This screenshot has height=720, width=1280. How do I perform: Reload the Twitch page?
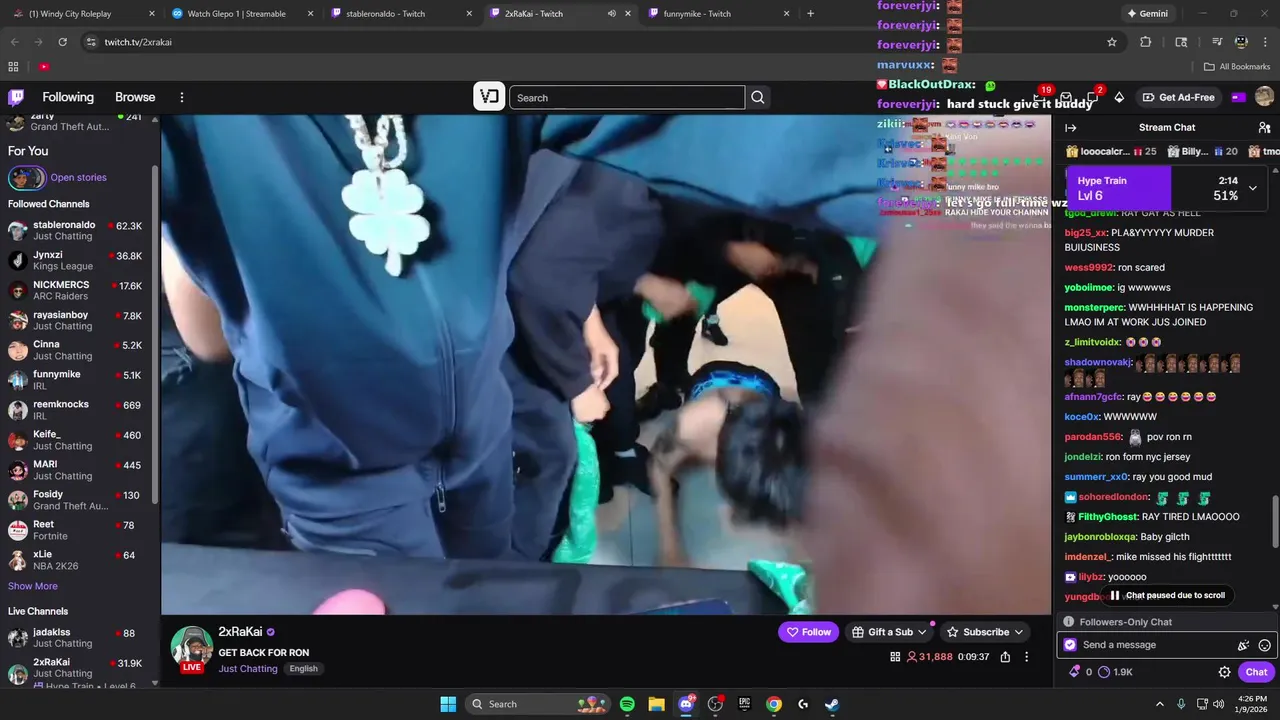coord(62,42)
